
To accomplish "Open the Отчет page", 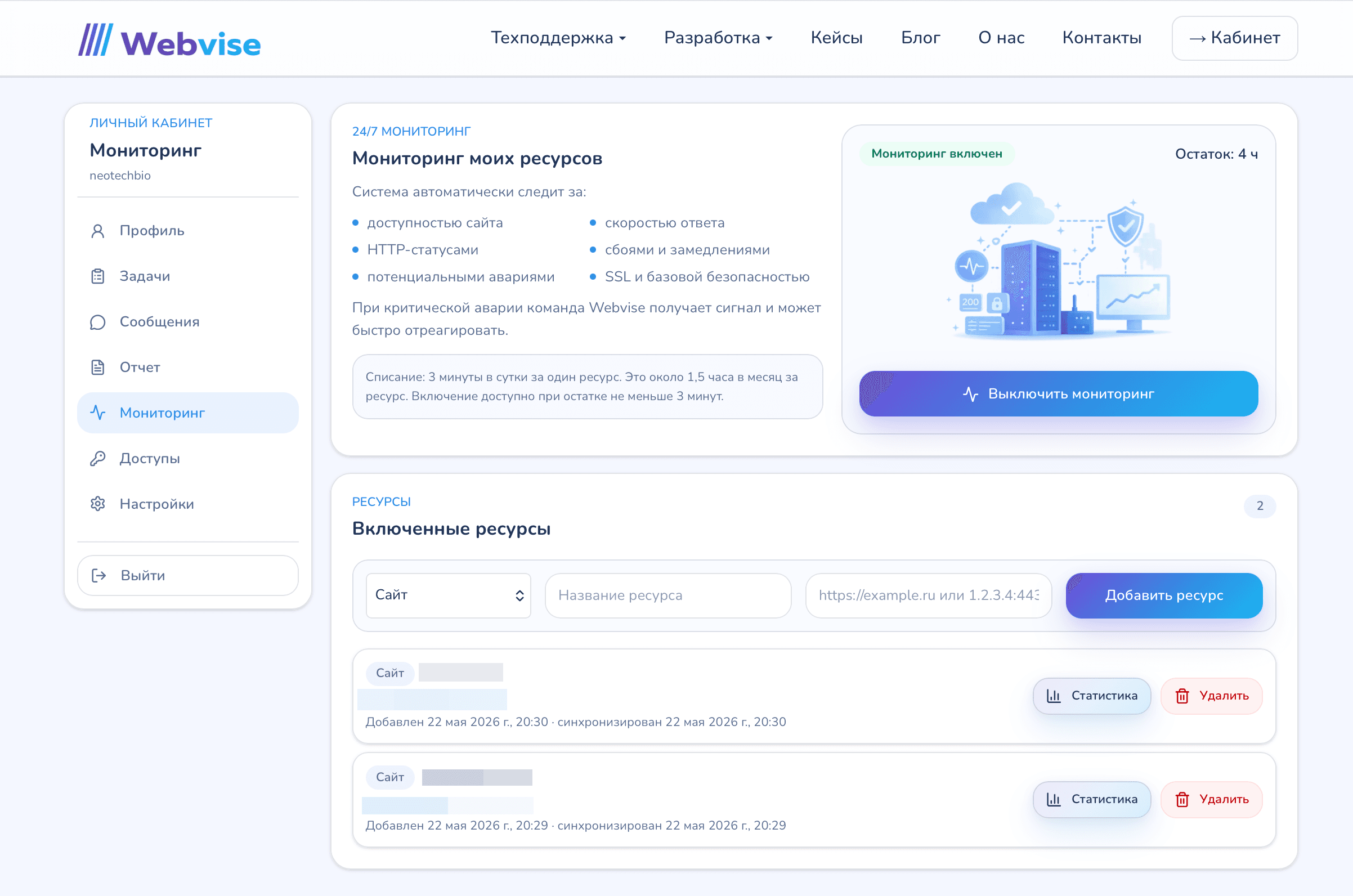I will [x=188, y=368].
